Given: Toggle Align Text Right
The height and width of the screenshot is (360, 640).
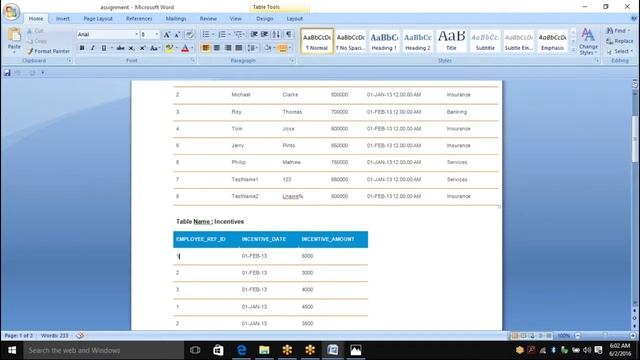Looking at the screenshot, I should pyautogui.click(x=228, y=48).
